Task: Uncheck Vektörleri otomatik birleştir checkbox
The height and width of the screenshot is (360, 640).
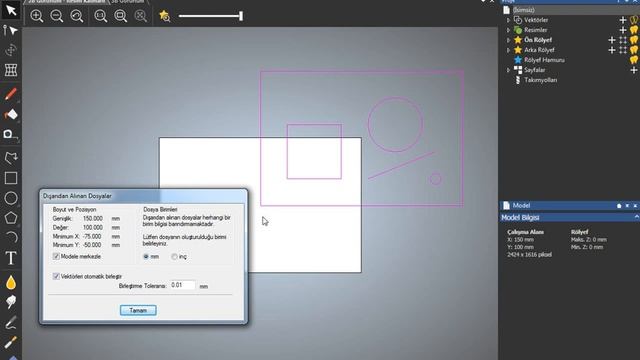Action: [x=56, y=276]
